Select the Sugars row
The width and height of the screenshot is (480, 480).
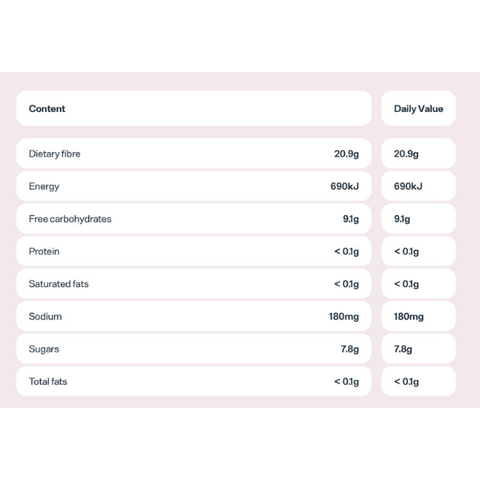(194, 349)
